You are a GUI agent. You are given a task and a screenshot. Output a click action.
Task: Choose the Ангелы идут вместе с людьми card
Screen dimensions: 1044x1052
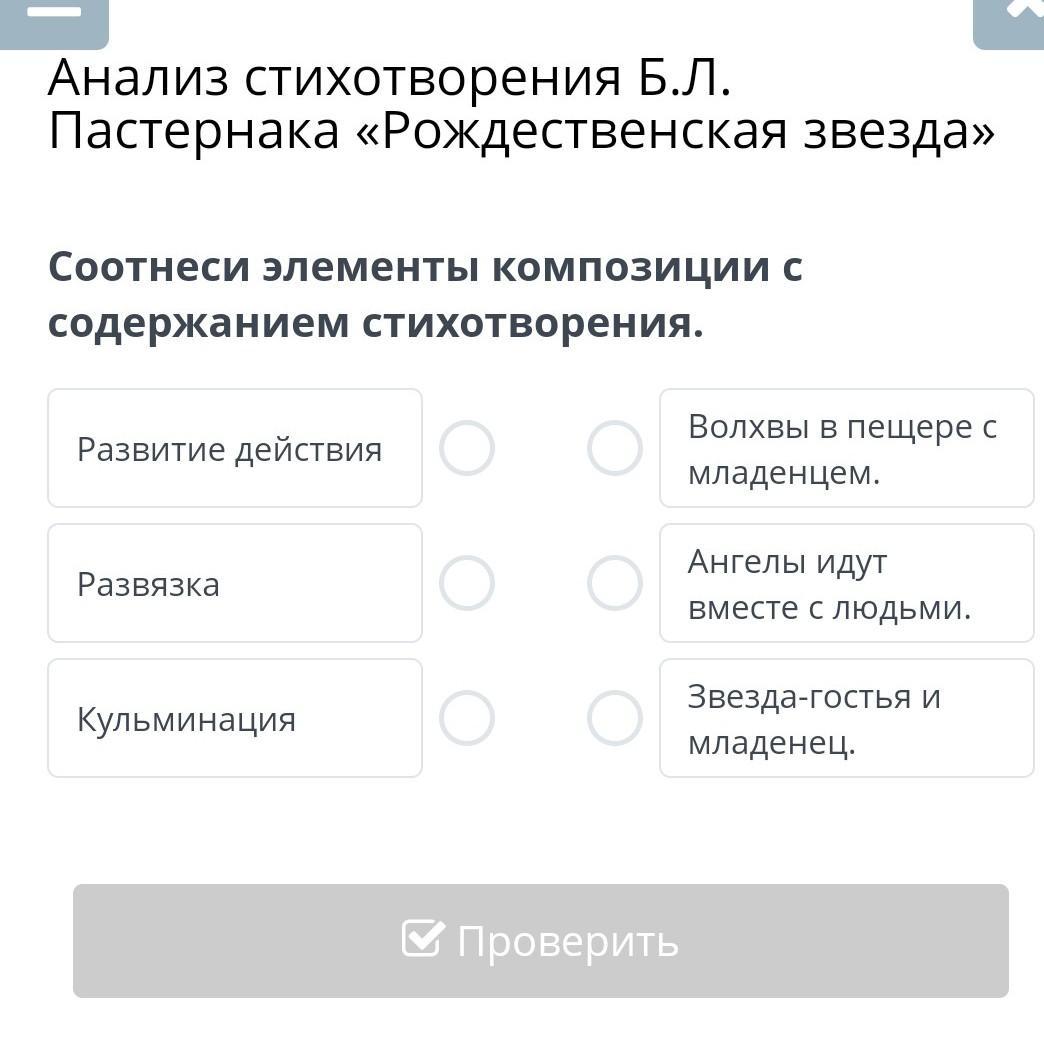(847, 583)
